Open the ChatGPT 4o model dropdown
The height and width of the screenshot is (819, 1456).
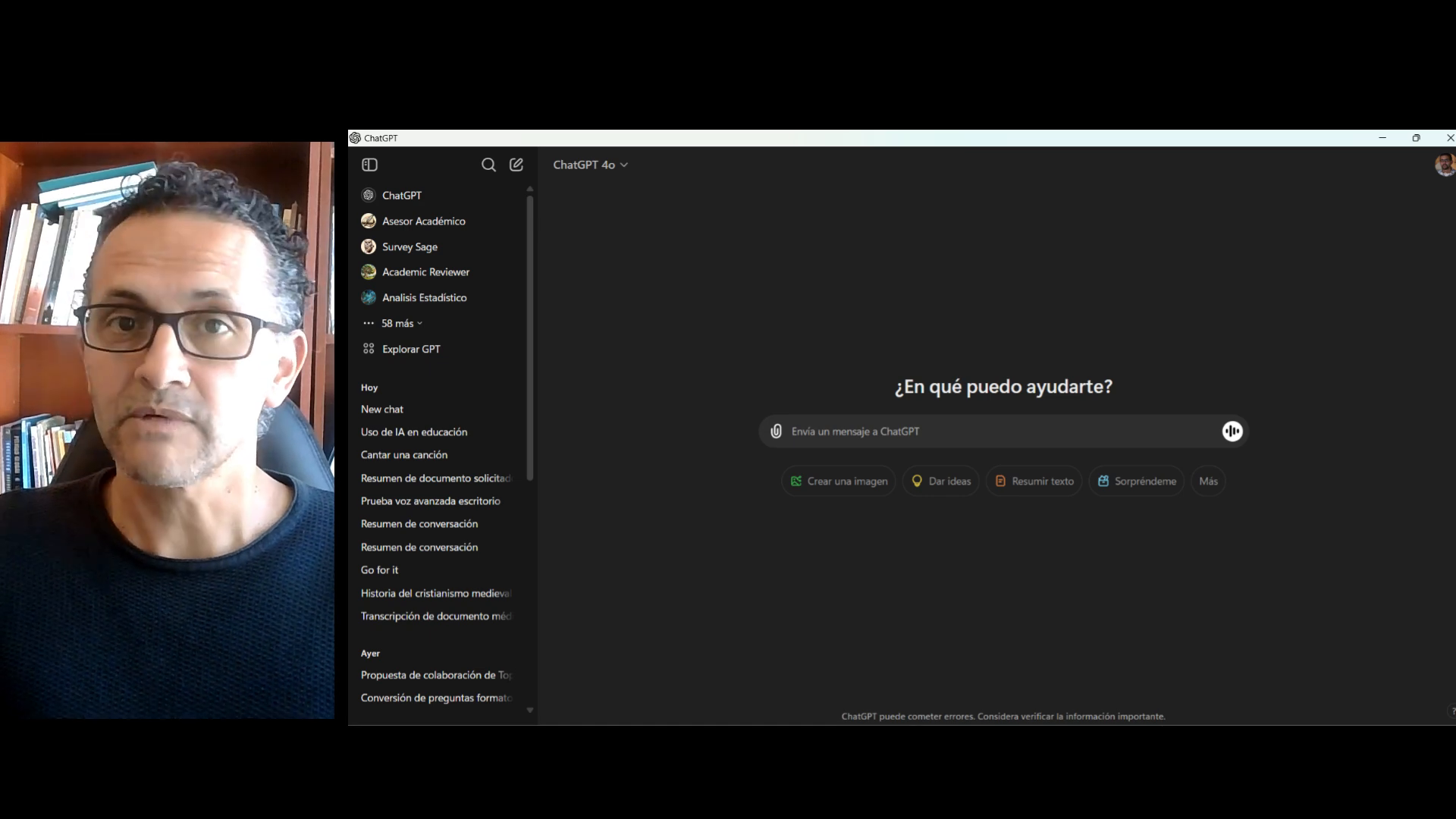pos(590,165)
